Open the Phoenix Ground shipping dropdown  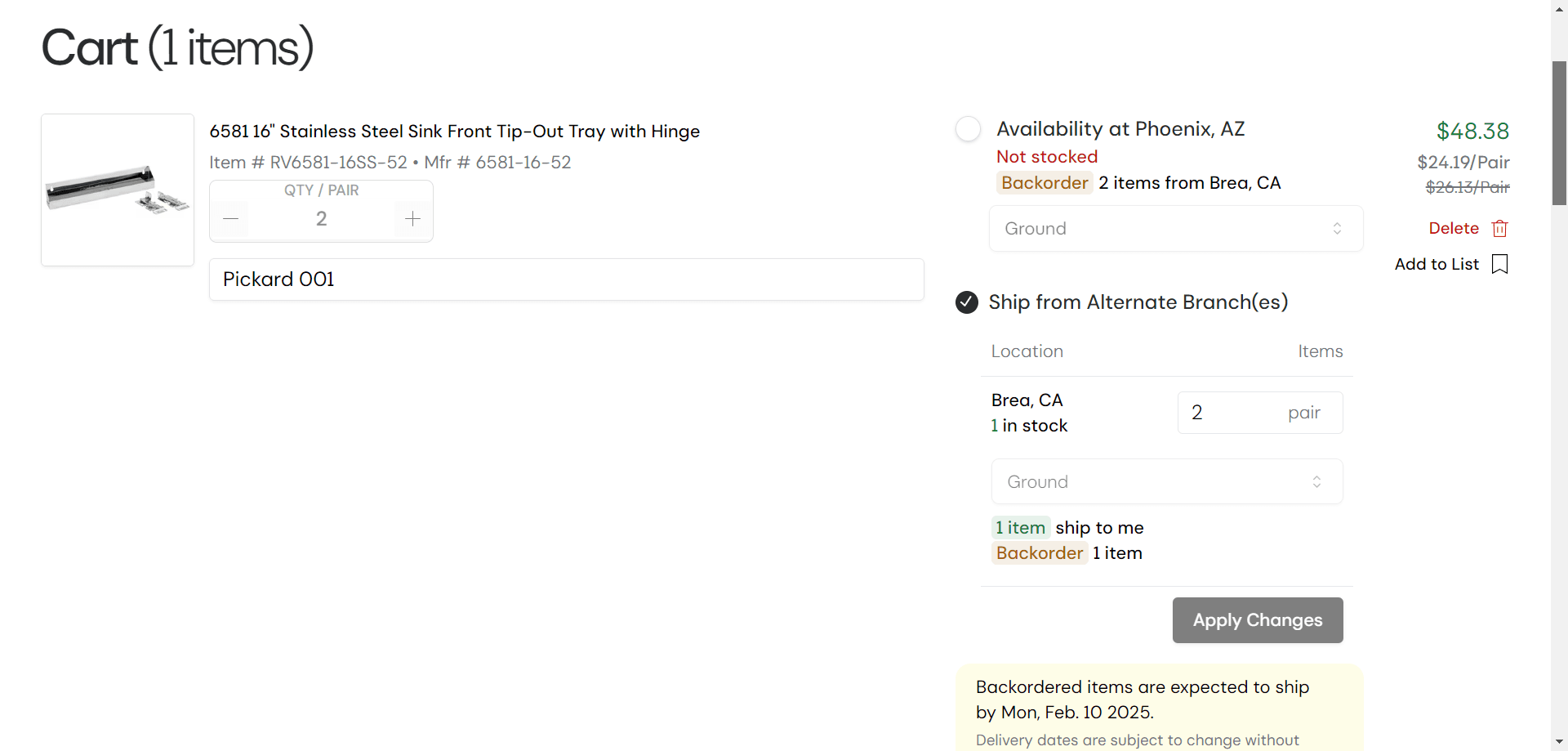(1176, 229)
